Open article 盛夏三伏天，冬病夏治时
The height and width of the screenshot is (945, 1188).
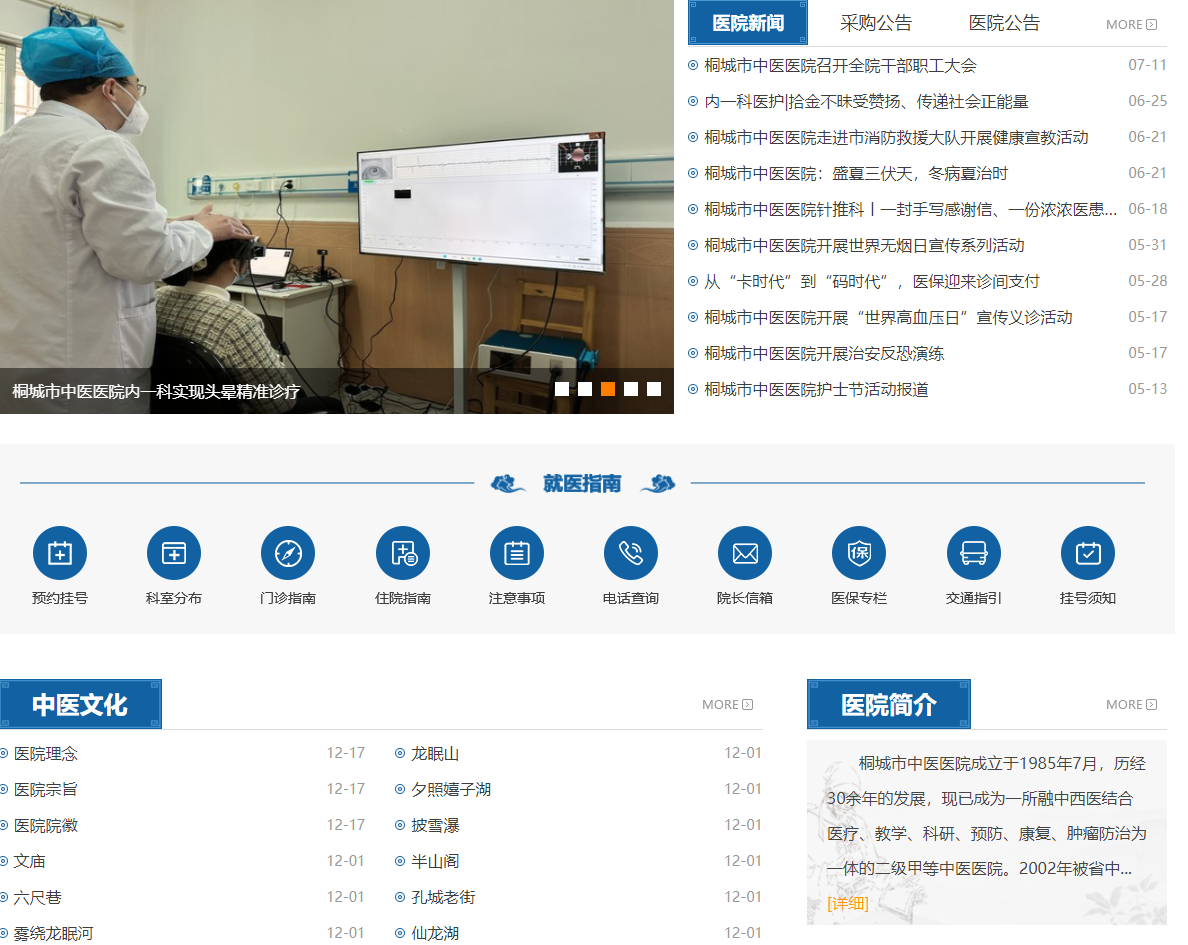pyautogui.click(x=856, y=173)
